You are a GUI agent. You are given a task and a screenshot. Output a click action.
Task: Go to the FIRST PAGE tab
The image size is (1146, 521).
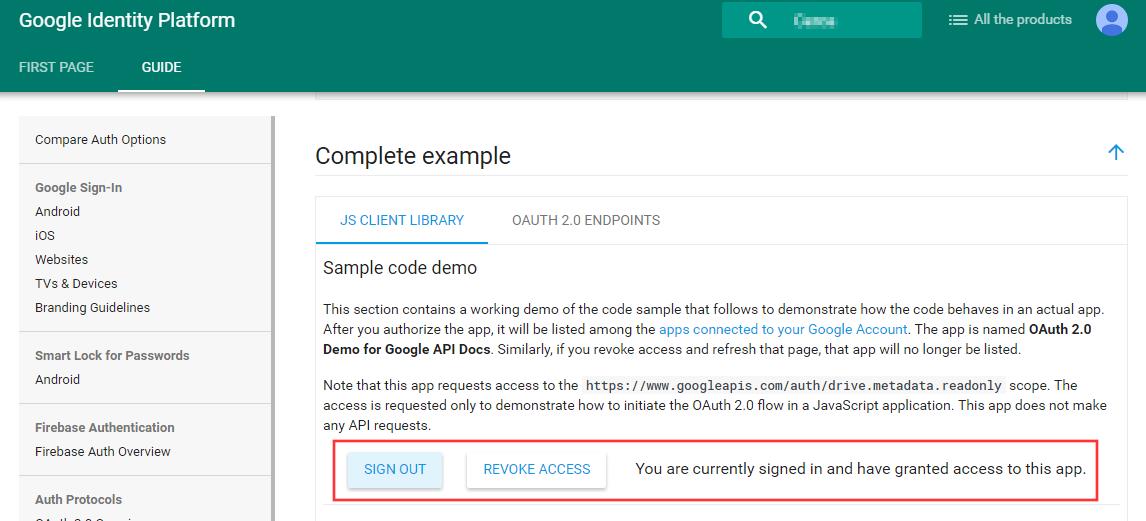click(x=56, y=67)
